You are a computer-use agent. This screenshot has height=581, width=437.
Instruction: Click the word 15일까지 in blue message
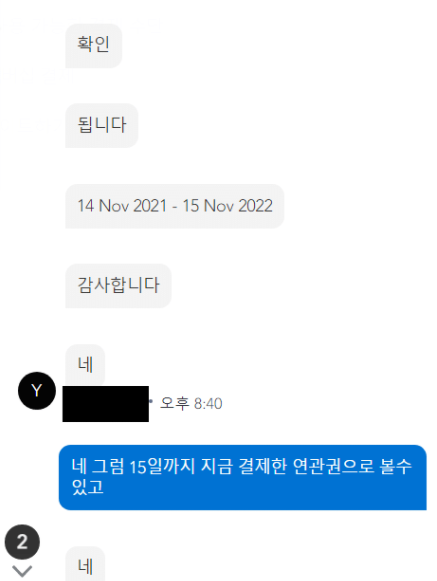click(162, 467)
